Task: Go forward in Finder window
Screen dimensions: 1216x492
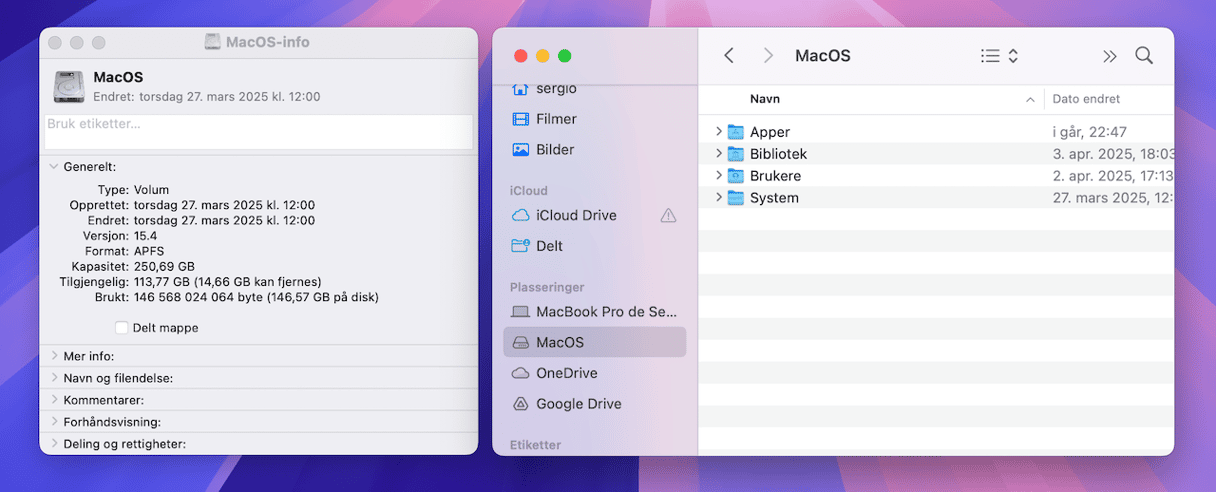Action: click(768, 56)
